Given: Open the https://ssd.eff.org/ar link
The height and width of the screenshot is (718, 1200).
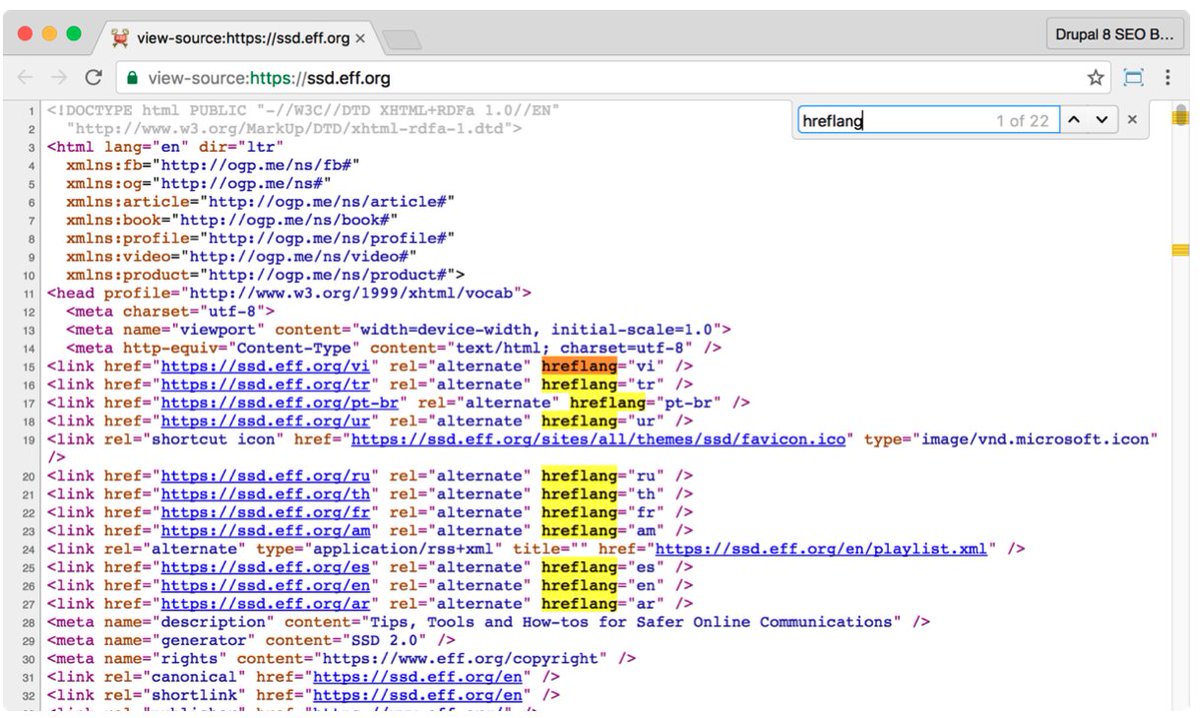Looking at the screenshot, I should [265, 603].
